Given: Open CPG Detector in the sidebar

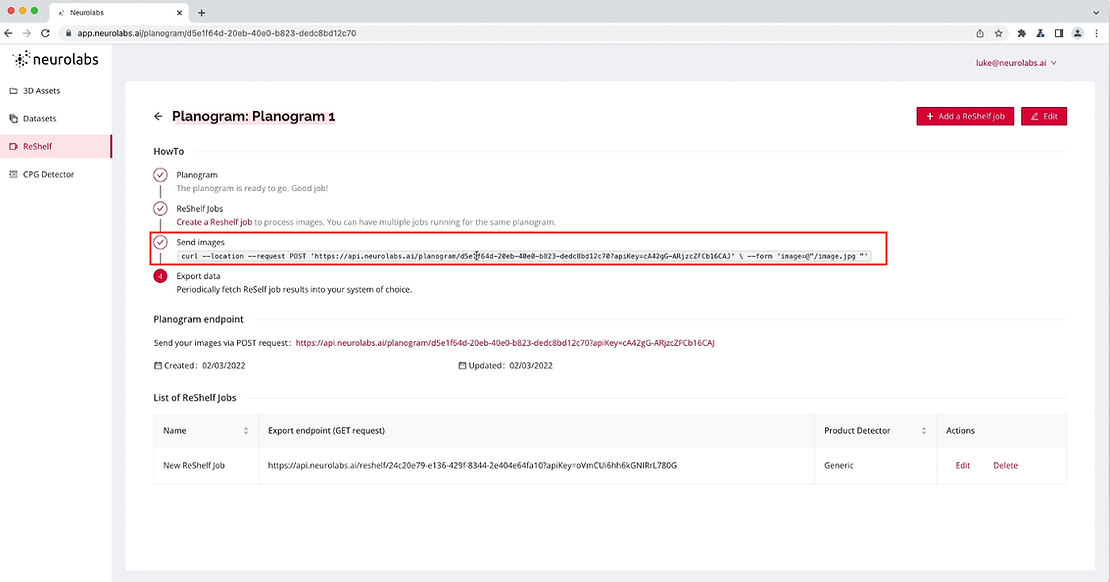Looking at the screenshot, I should click(x=55, y=174).
